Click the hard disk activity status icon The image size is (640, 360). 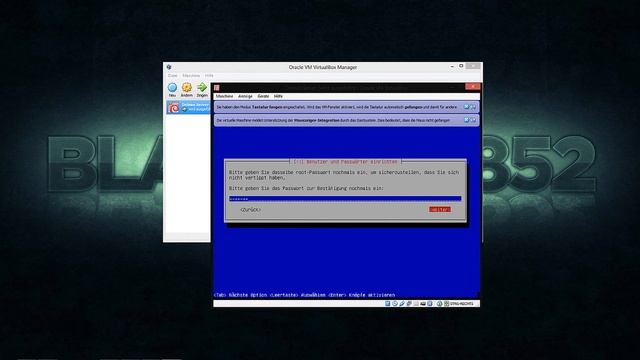click(x=388, y=304)
